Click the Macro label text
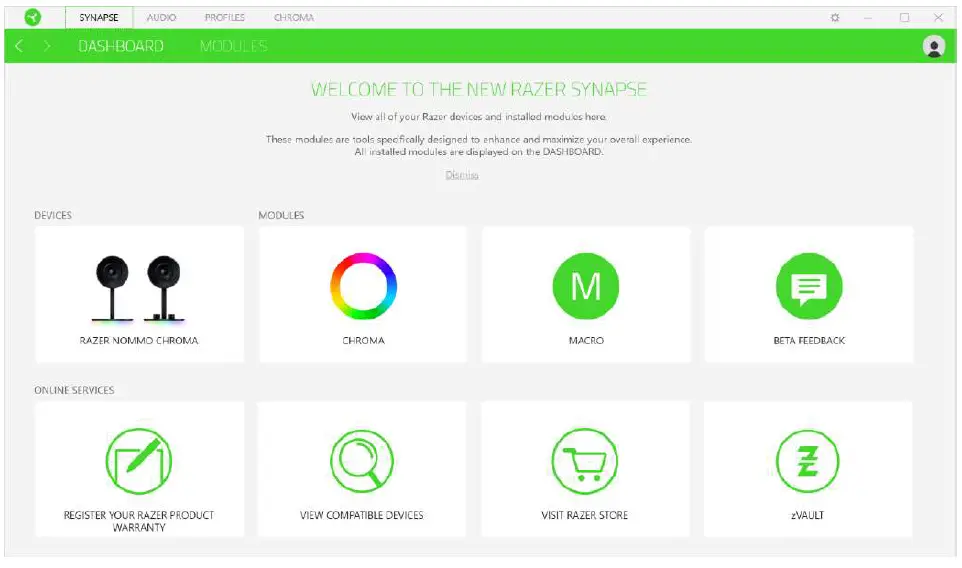 coord(586,340)
